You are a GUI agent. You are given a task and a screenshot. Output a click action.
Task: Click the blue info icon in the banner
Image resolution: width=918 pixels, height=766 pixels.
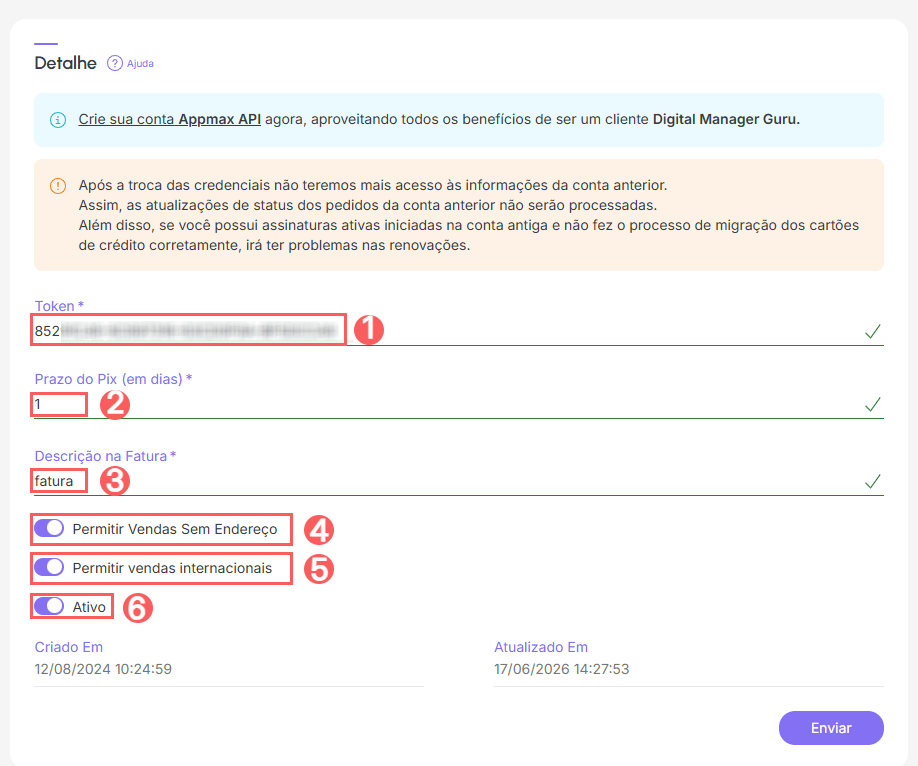pyautogui.click(x=58, y=120)
